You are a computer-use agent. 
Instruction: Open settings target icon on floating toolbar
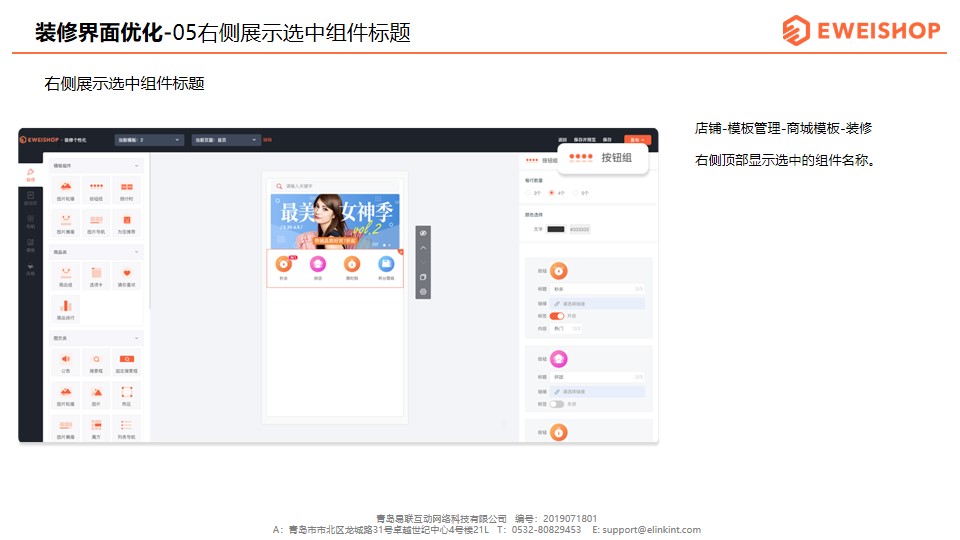[423, 292]
